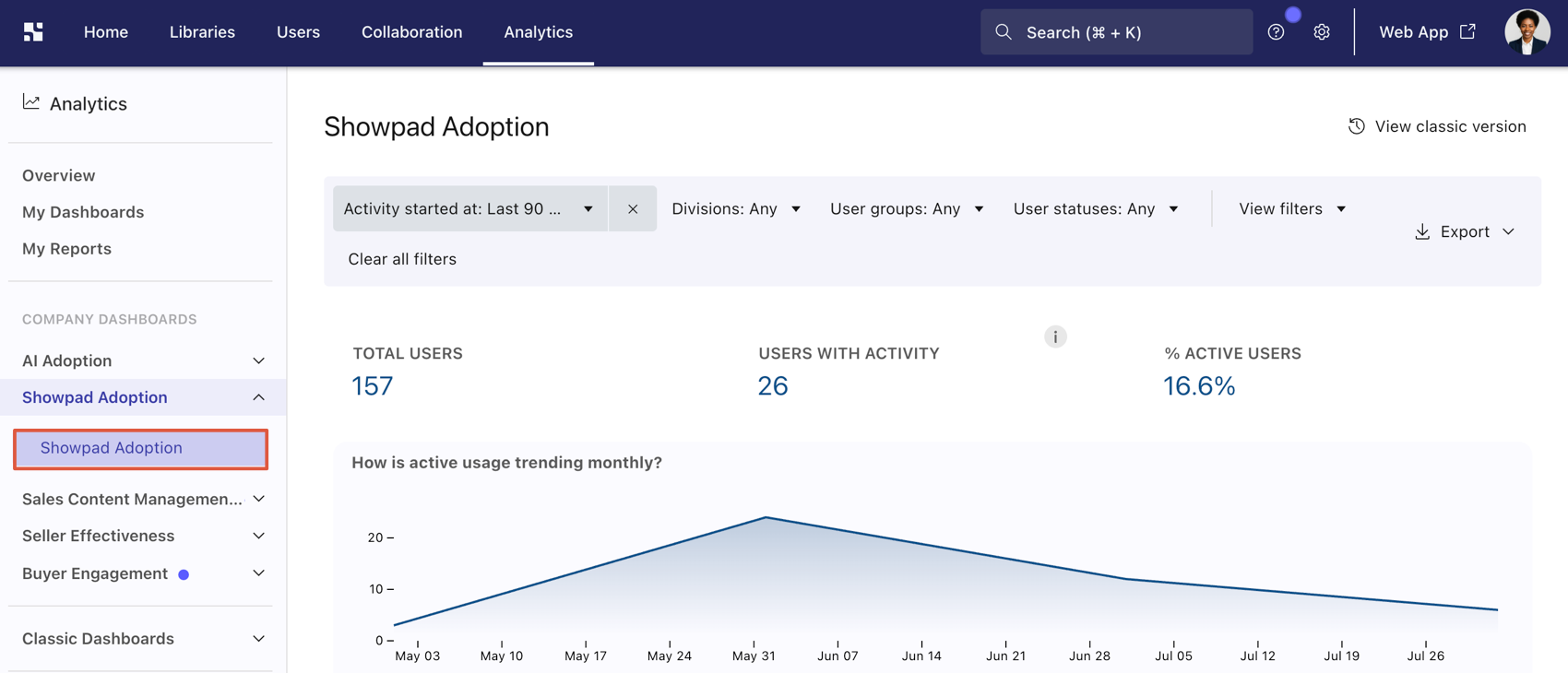Click the May 31 axis label

(x=754, y=656)
